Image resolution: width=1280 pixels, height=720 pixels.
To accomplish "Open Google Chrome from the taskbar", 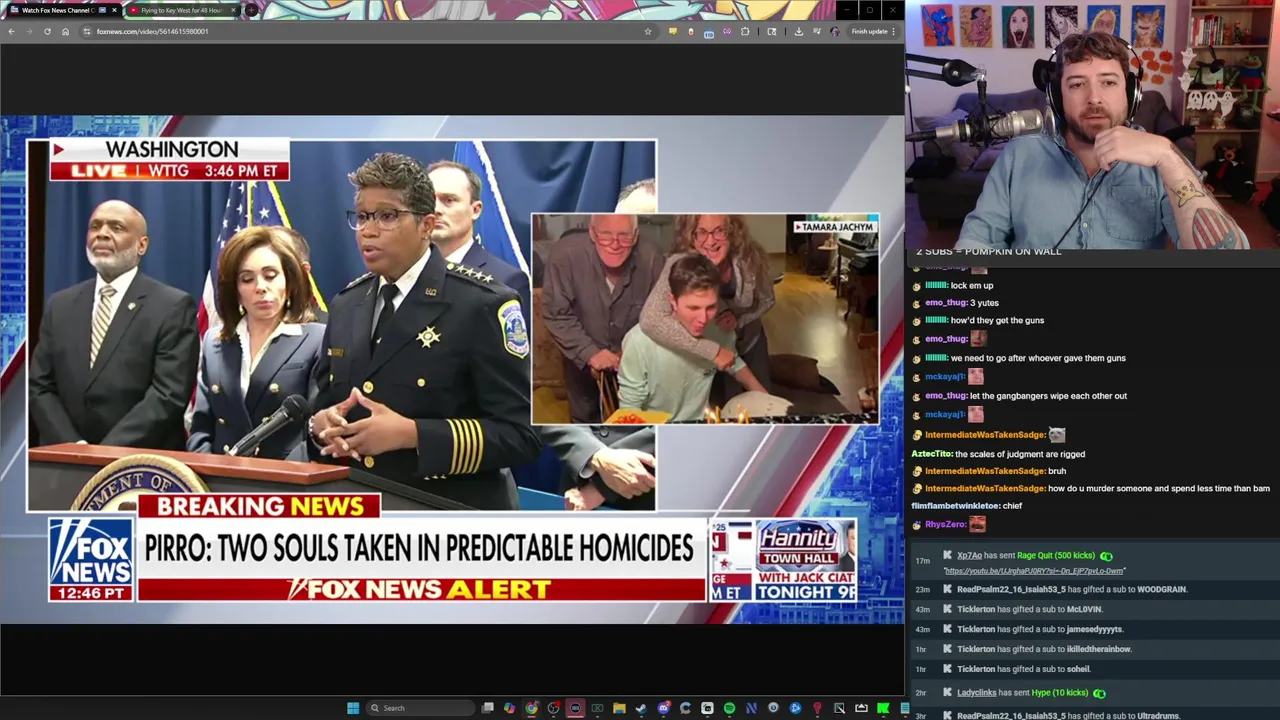I will (x=531, y=708).
